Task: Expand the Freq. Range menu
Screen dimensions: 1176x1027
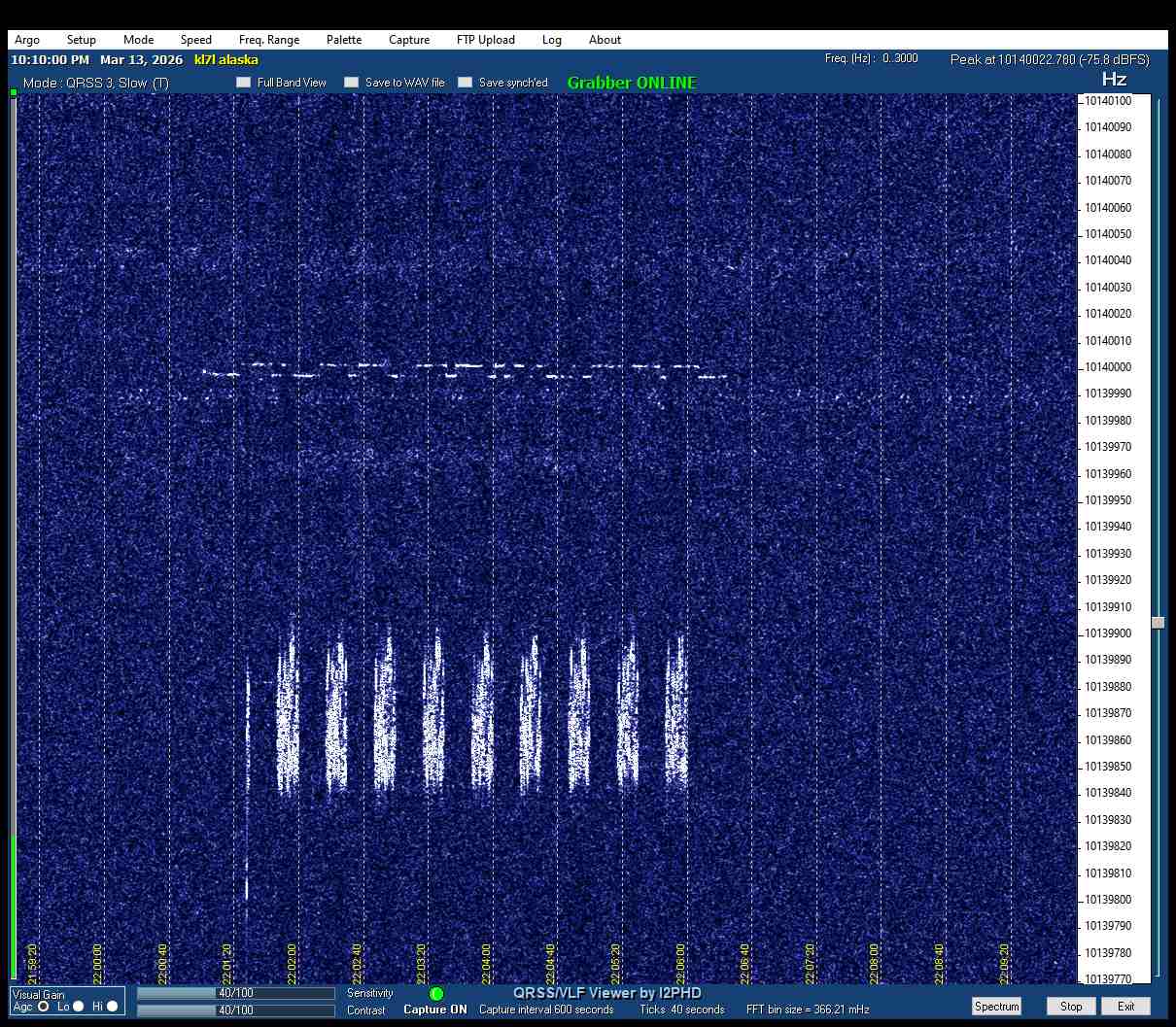Action: pyautogui.click(x=269, y=40)
